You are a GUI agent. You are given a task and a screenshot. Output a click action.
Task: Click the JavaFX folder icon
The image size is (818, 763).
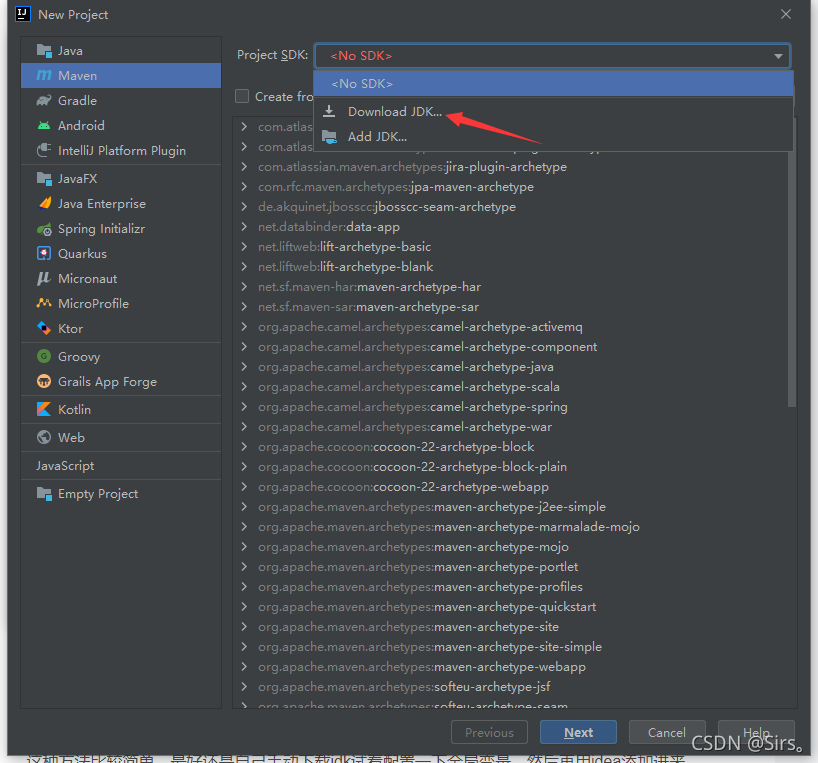[44, 179]
